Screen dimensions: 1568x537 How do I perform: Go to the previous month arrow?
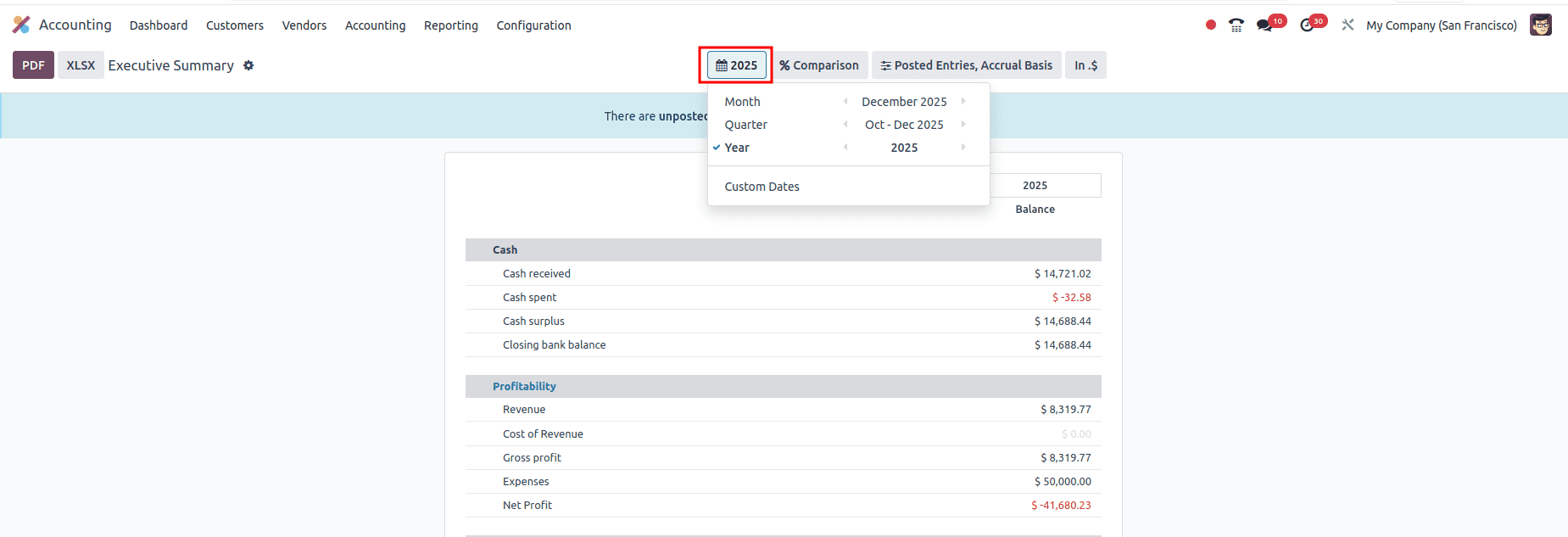click(845, 101)
